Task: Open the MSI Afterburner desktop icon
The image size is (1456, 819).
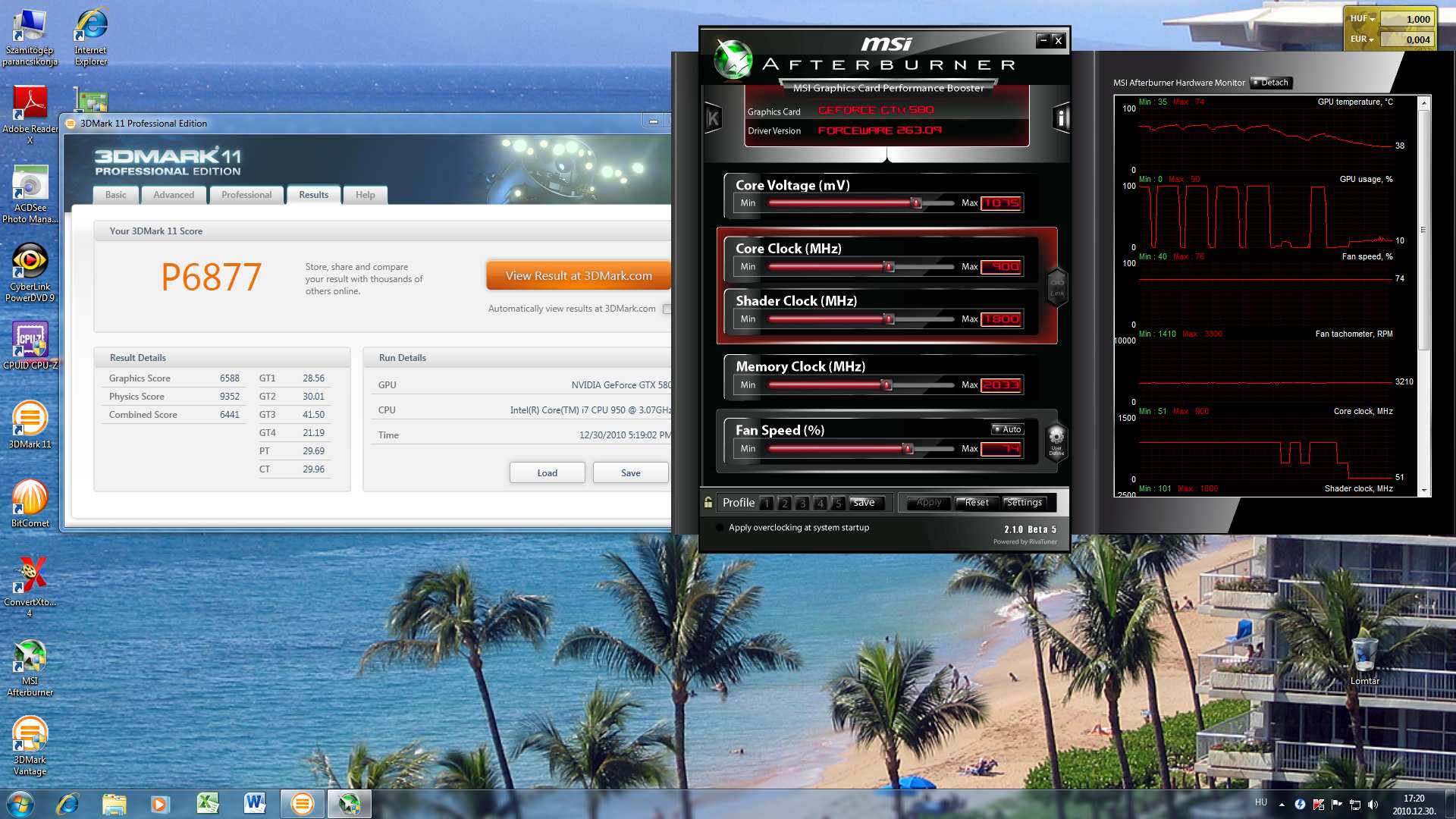Action: click(x=30, y=667)
